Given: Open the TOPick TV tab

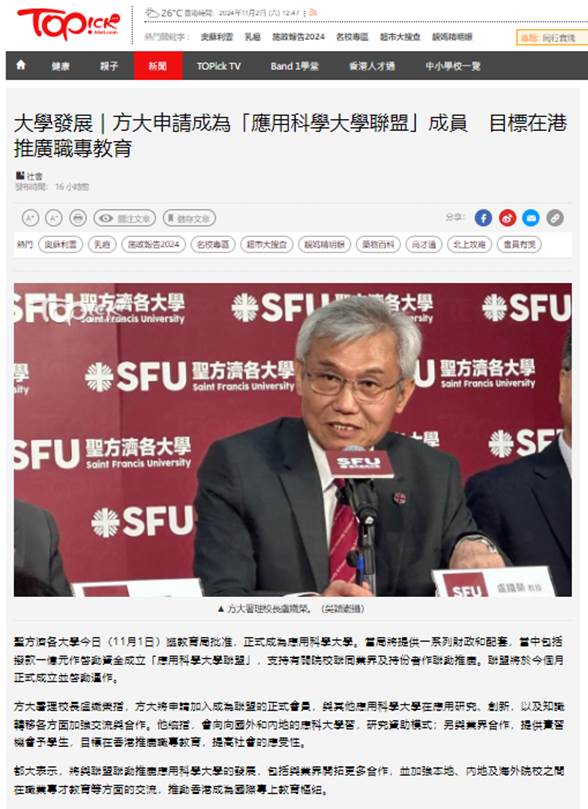Looking at the screenshot, I should (219, 66).
